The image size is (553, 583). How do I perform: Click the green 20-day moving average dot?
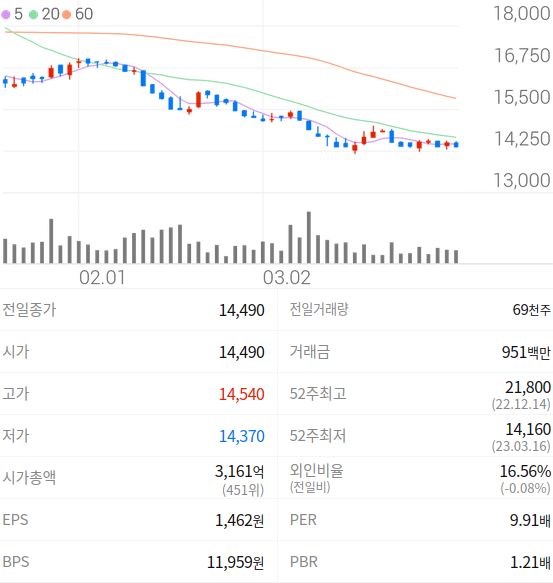[x=33, y=15]
